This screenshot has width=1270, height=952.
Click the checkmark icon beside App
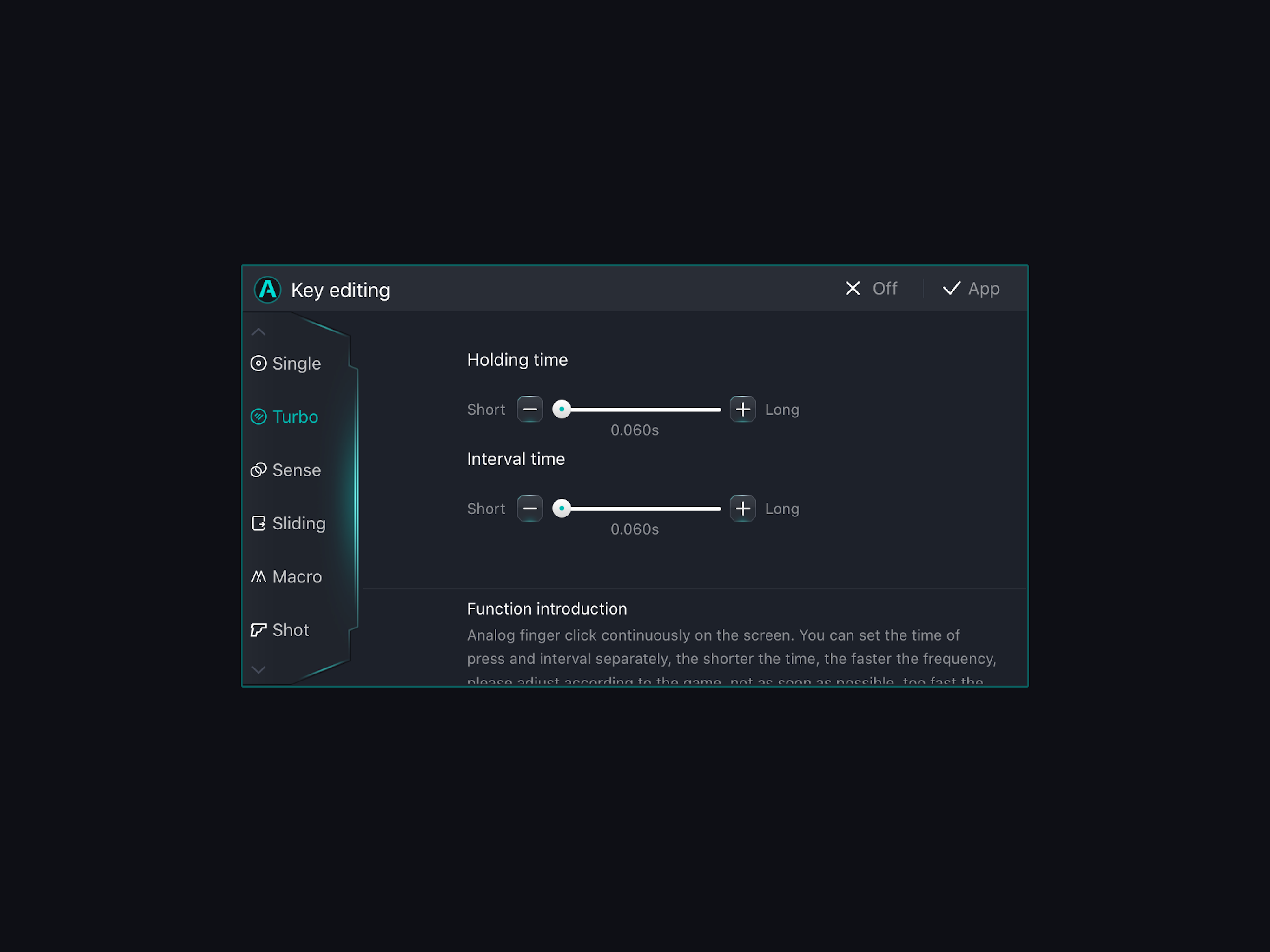coord(952,288)
